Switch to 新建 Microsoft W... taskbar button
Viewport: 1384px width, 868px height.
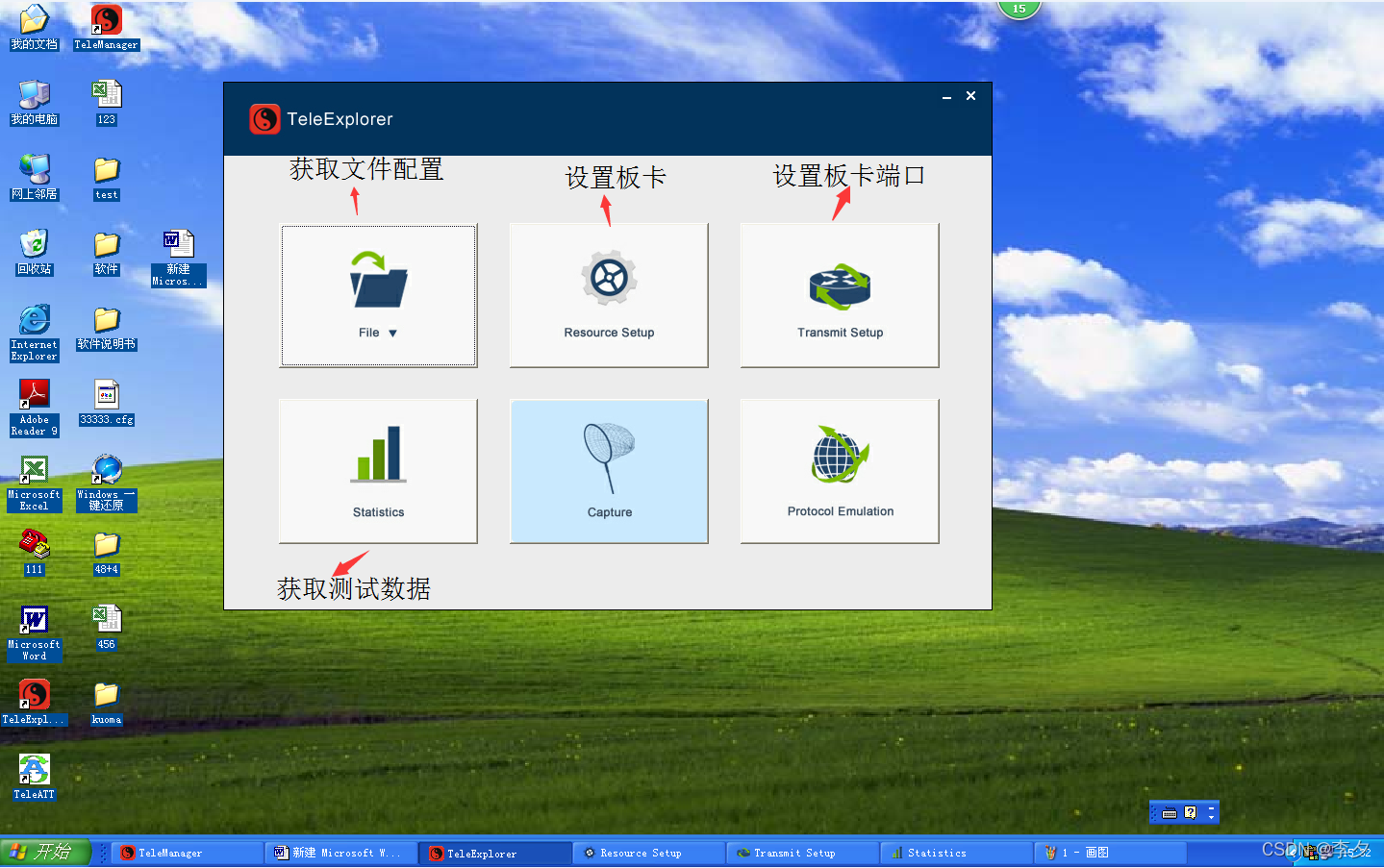click(342, 853)
